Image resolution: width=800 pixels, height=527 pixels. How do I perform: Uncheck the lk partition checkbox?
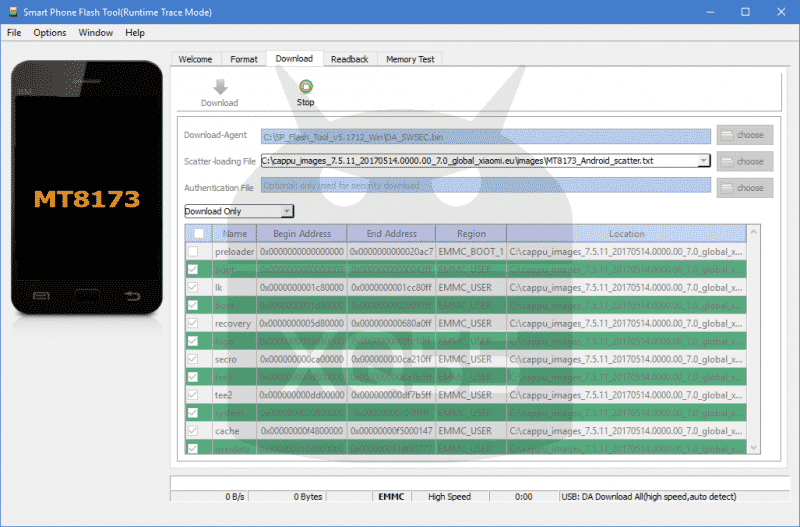click(x=193, y=288)
